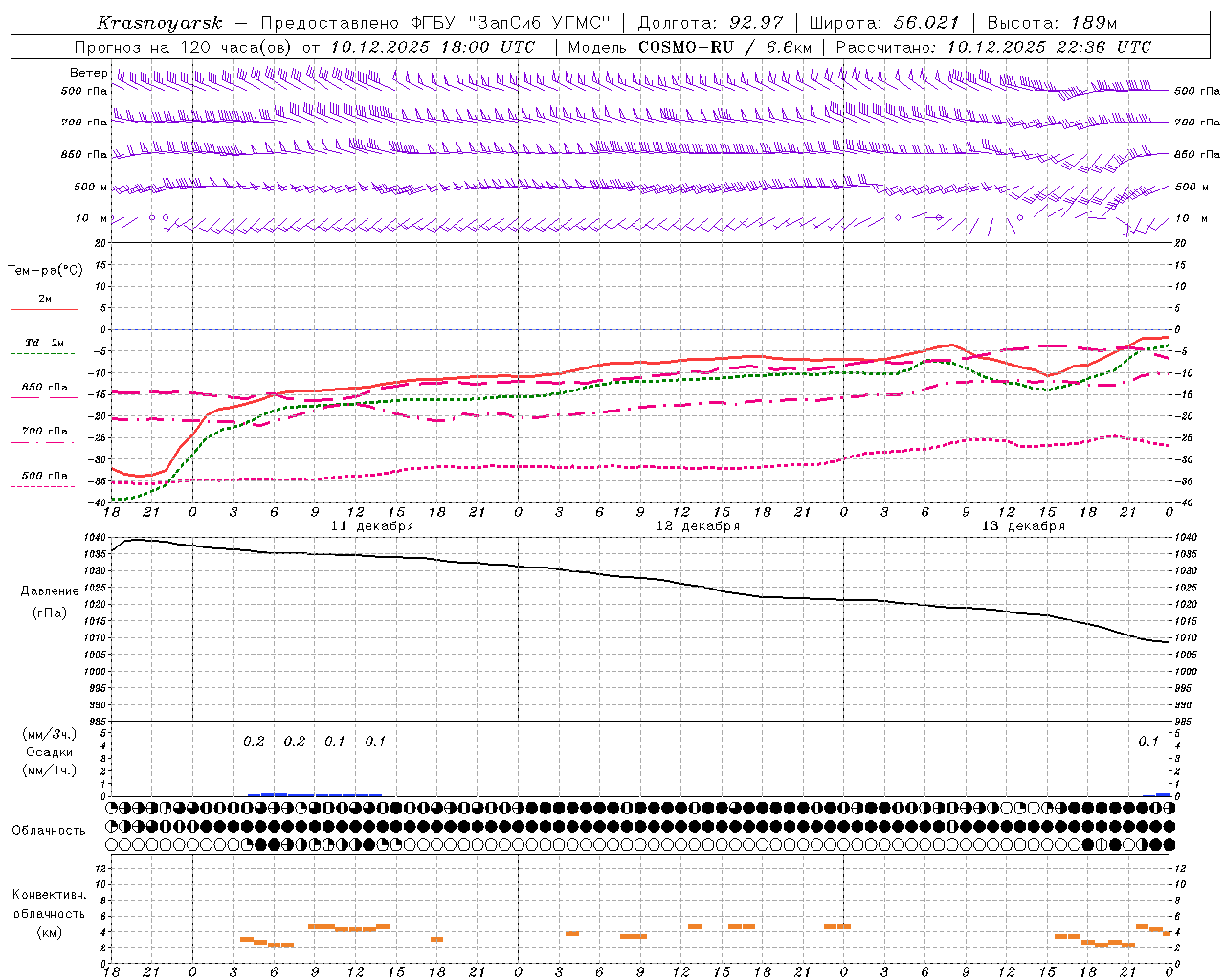The height and width of the screenshot is (980, 1225).
Task: Click the '(гПа)' pressure unit label
Action: pyautogui.click(x=50, y=612)
